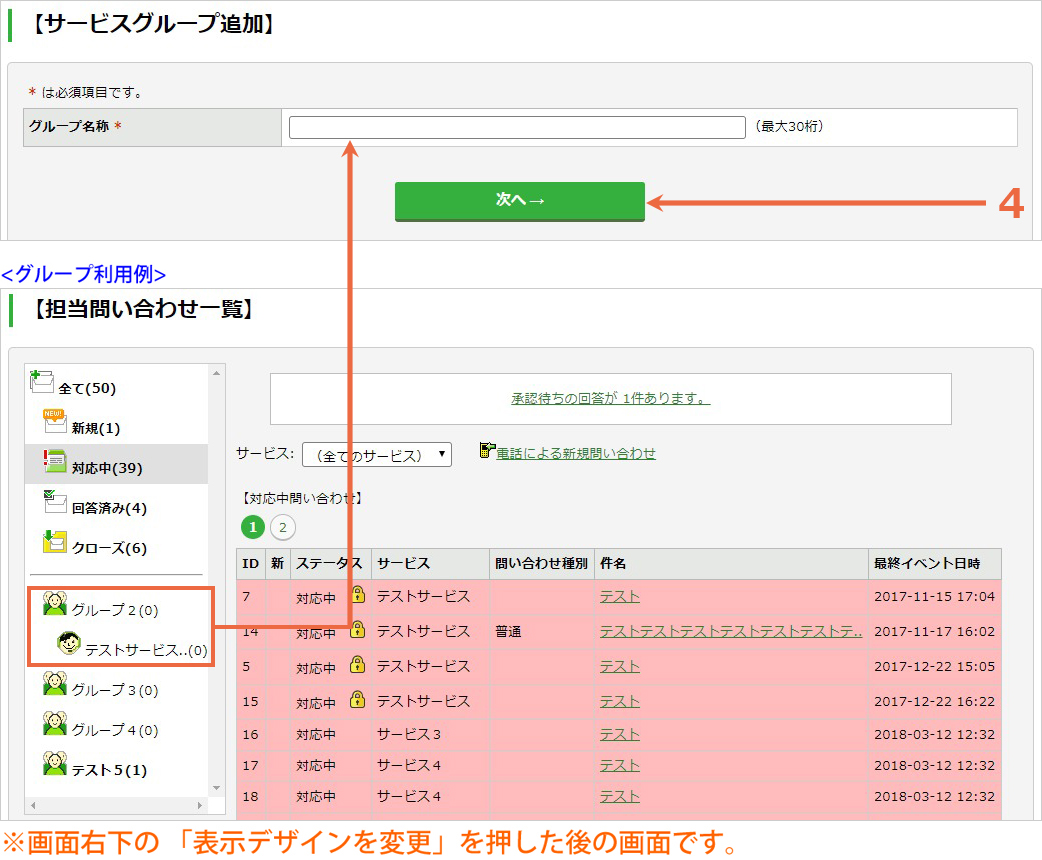Click the 新規(1) envelope icon
This screenshot has height=860, width=1042.
pyautogui.click(x=55, y=422)
